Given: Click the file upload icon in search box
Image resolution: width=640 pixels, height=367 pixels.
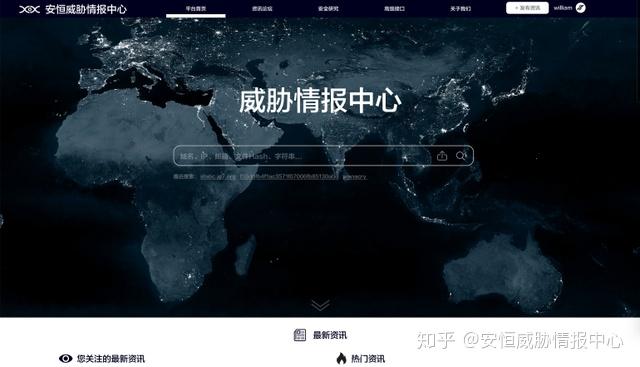Looking at the screenshot, I should 442,156.
